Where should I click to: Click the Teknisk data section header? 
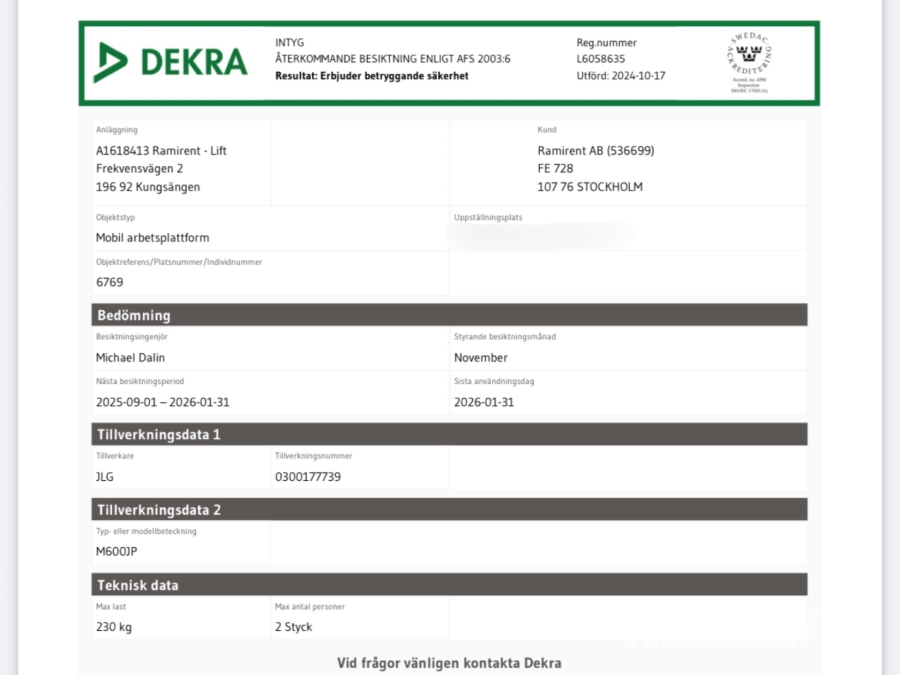(138, 585)
